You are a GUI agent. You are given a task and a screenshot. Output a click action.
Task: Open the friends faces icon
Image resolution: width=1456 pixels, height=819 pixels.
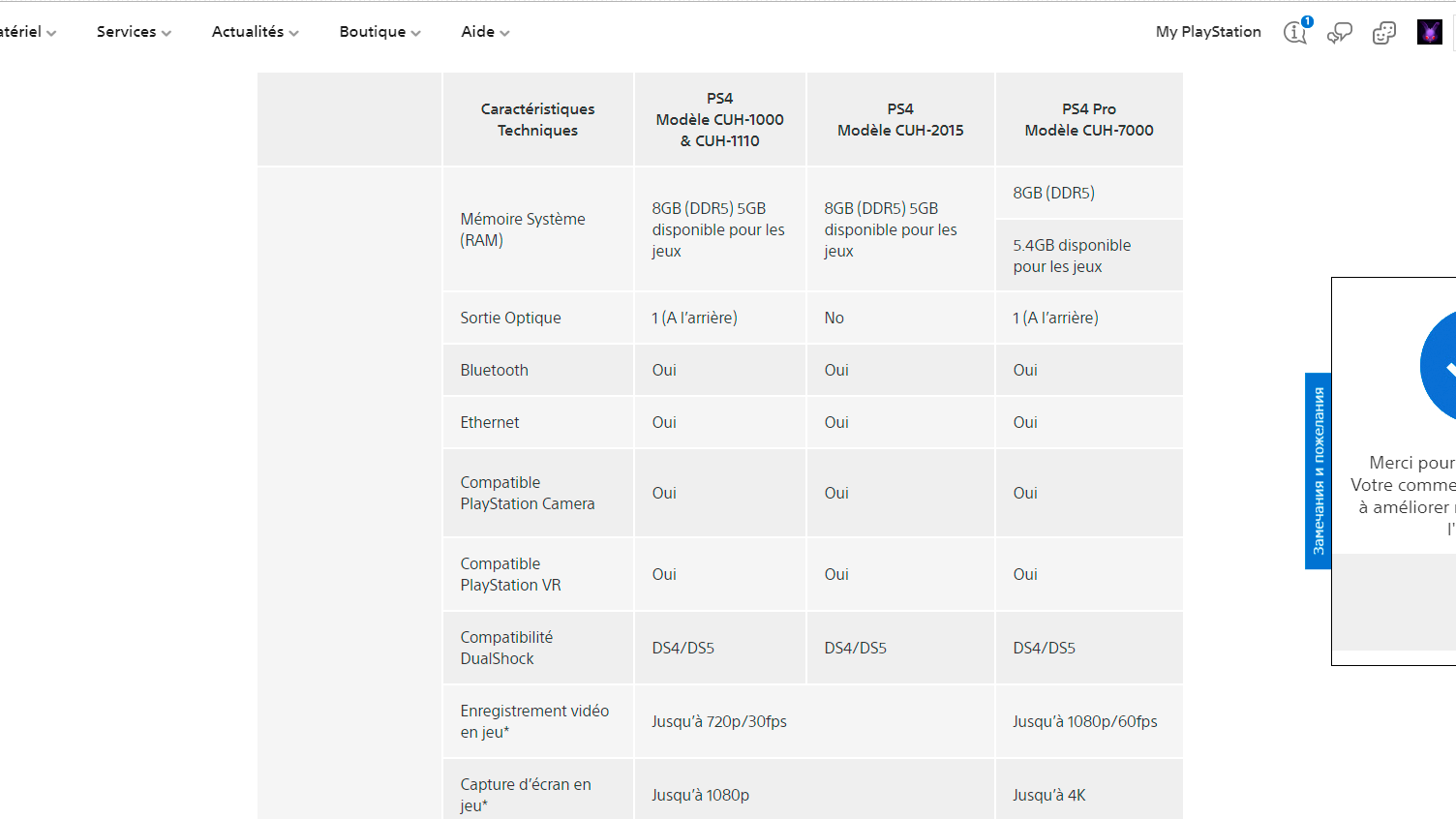click(x=1384, y=33)
